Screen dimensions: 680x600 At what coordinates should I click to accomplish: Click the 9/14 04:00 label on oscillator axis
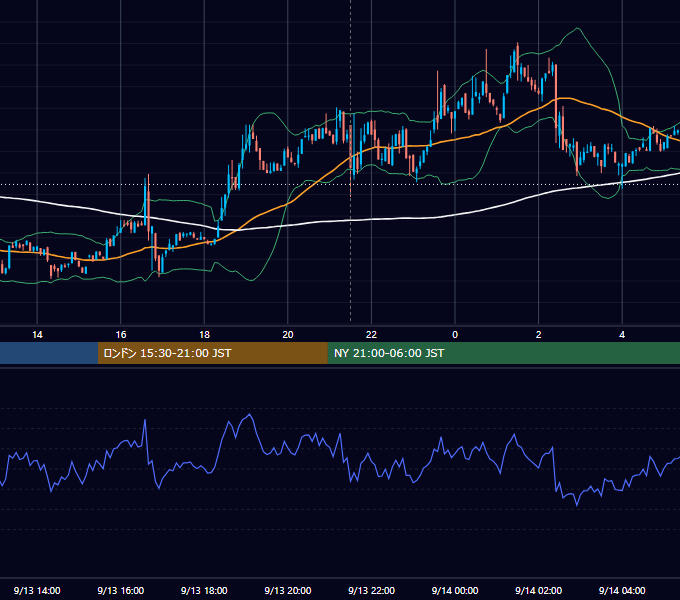pos(622,590)
